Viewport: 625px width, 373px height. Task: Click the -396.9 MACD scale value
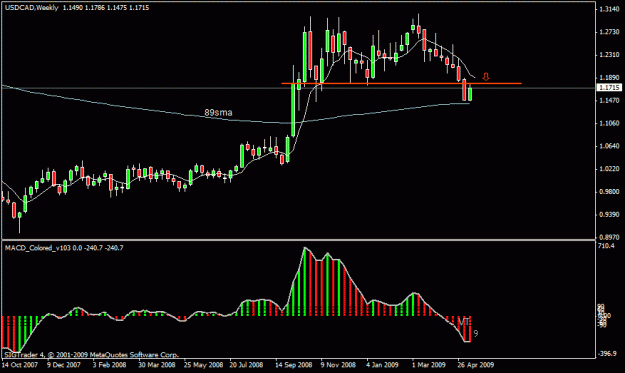[607, 353]
